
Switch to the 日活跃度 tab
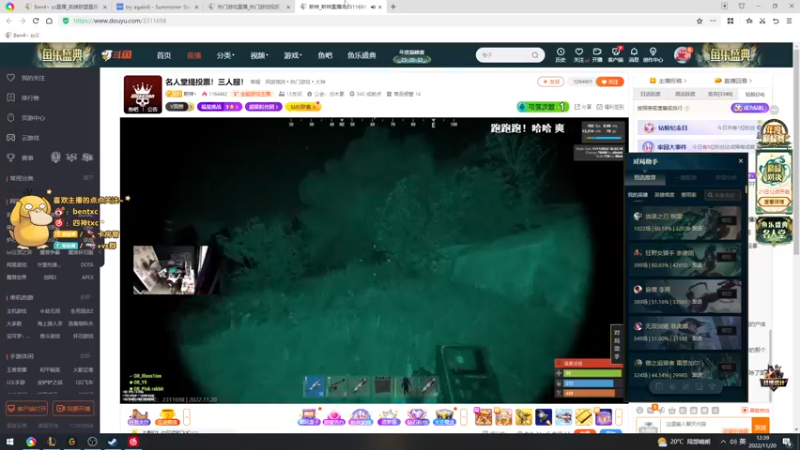[650, 94]
